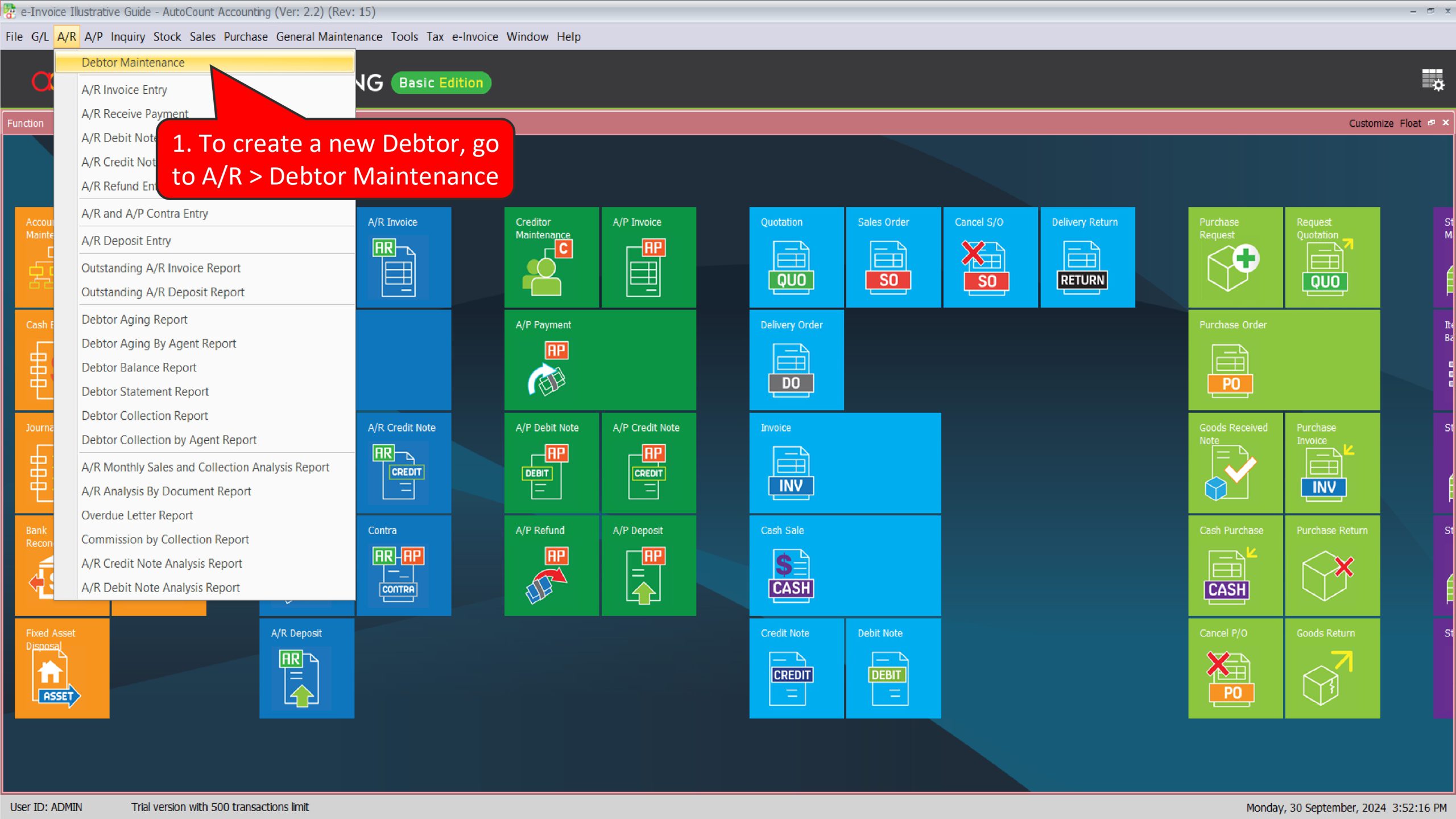1456x819 pixels.
Task: Open the A/P Credit Note tile
Action: (648, 463)
